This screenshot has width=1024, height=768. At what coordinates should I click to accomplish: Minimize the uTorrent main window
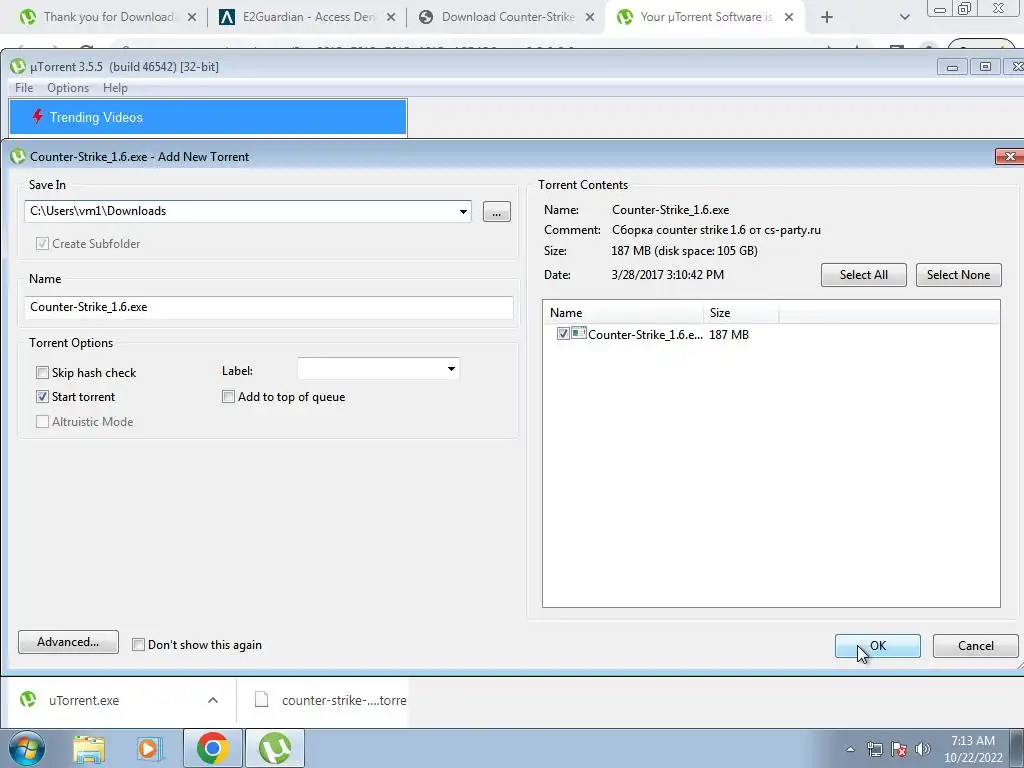[x=952, y=67]
